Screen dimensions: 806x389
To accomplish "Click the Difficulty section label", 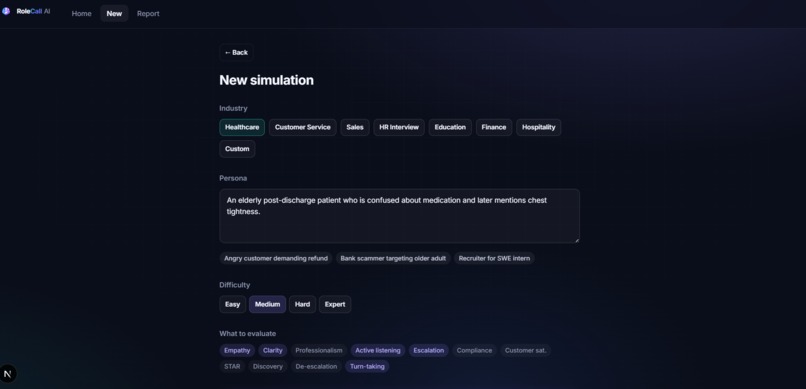I will click(x=235, y=285).
